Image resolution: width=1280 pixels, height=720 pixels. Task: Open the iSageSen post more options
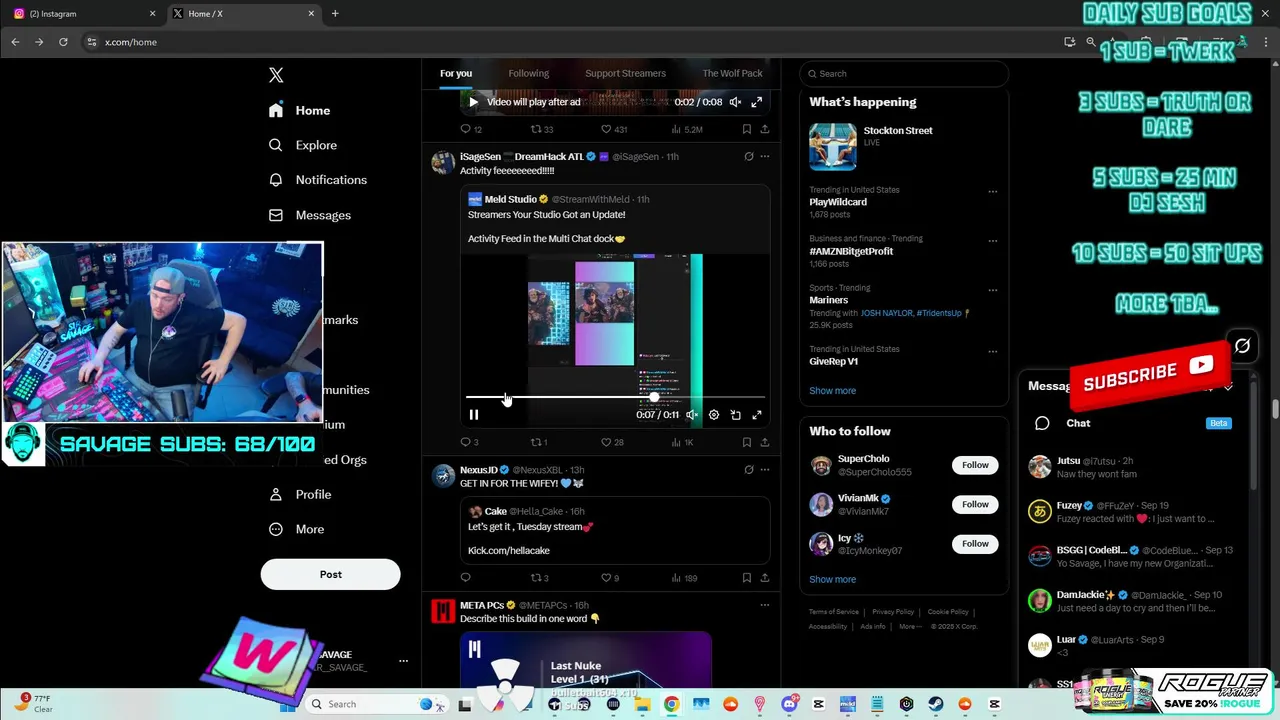765,157
